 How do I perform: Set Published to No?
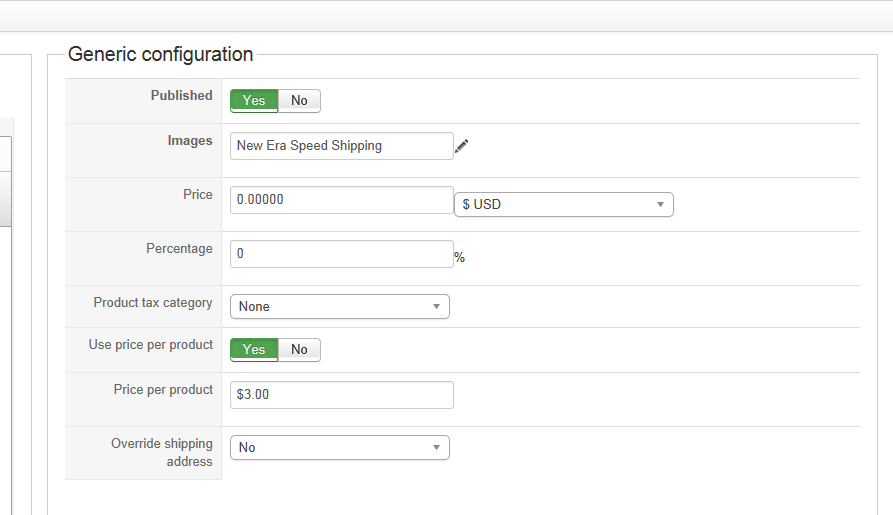[299, 100]
